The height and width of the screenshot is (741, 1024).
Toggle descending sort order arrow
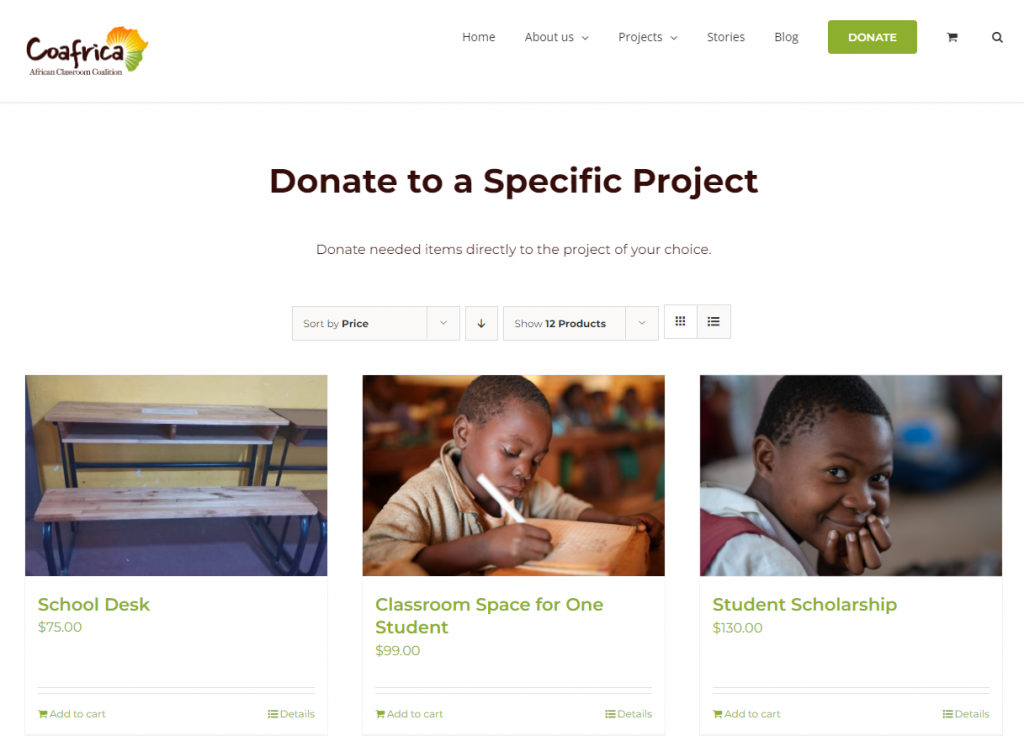tap(481, 323)
